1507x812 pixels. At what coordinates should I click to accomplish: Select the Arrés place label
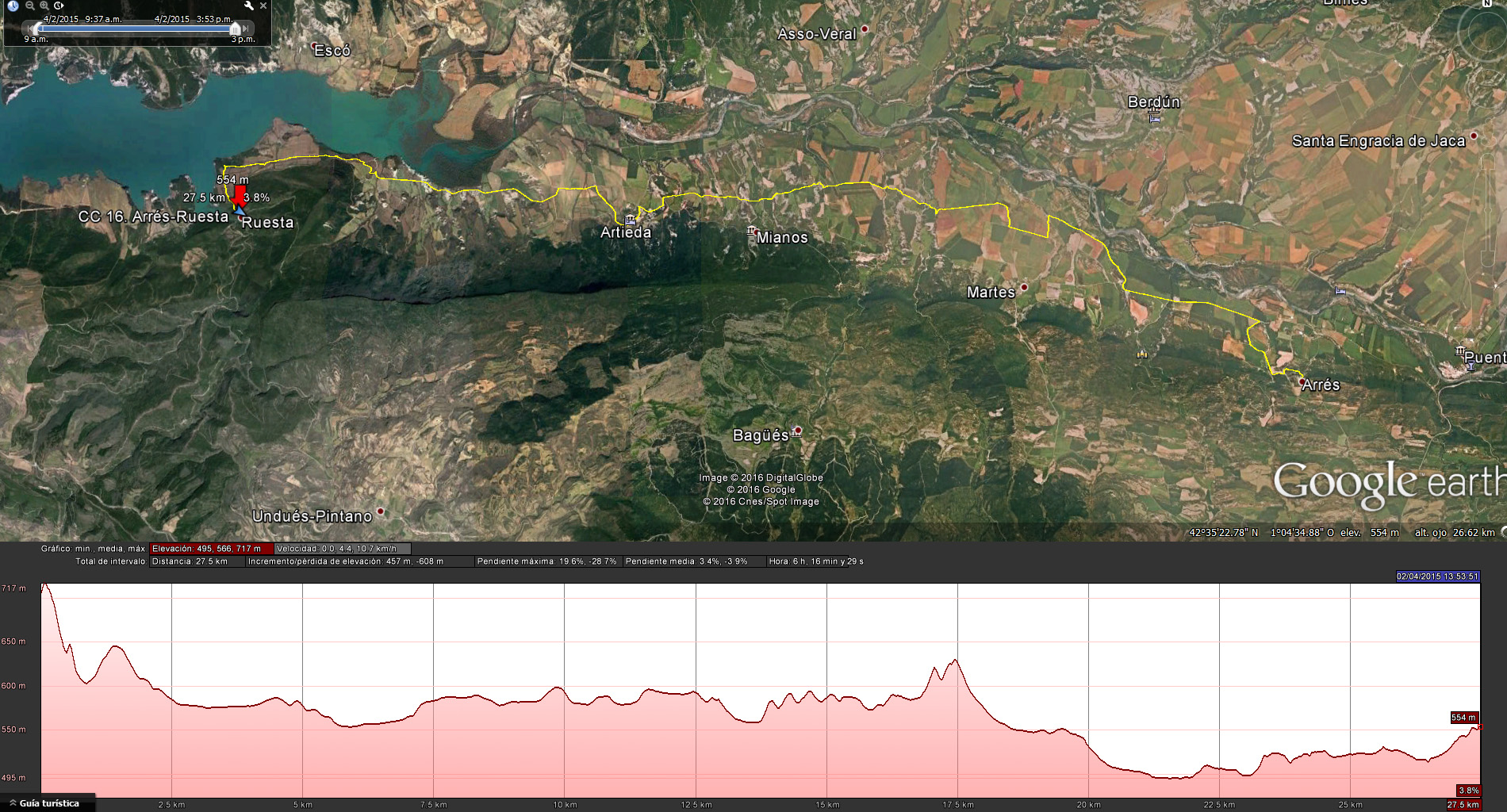(1321, 385)
